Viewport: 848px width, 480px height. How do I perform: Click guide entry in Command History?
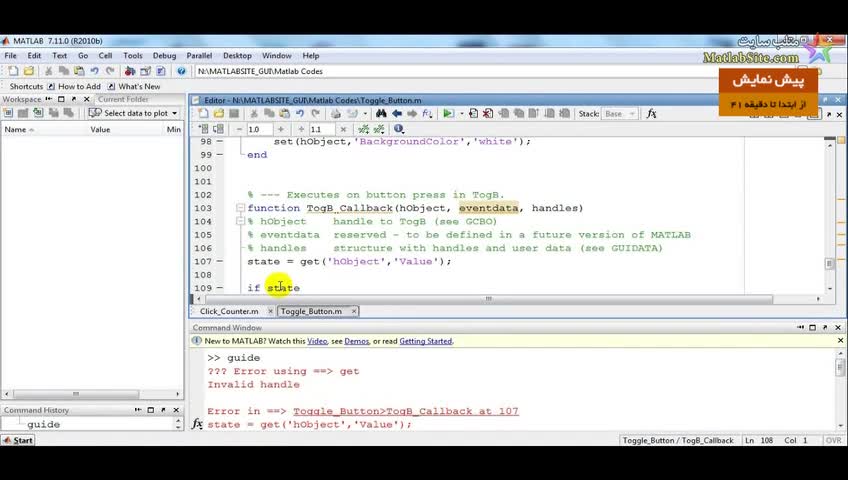tap(43, 424)
